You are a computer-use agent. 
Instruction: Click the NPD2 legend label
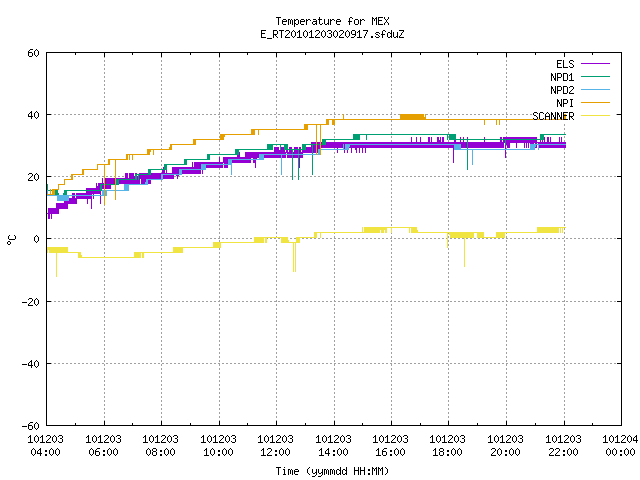[562, 90]
